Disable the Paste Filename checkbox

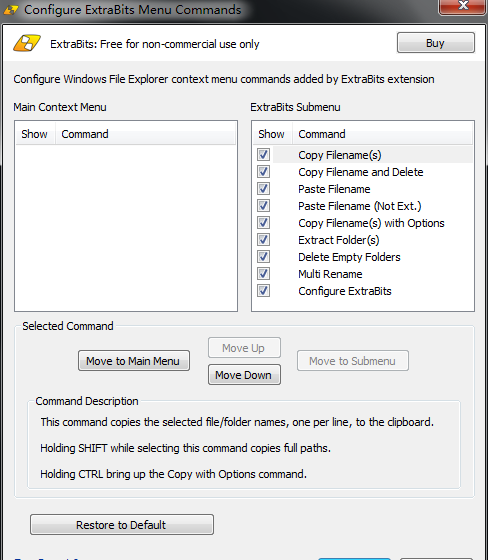click(263, 189)
